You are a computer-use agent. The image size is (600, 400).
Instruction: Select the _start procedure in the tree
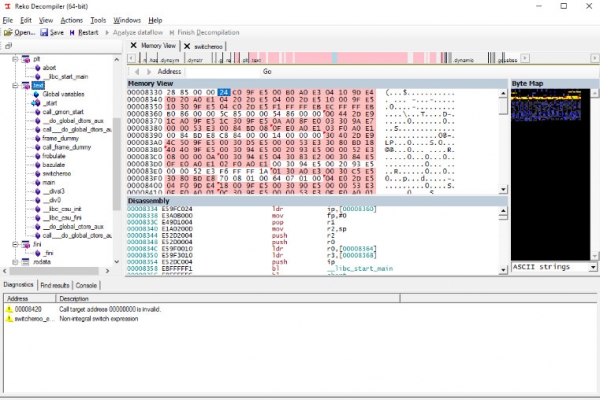[50, 103]
